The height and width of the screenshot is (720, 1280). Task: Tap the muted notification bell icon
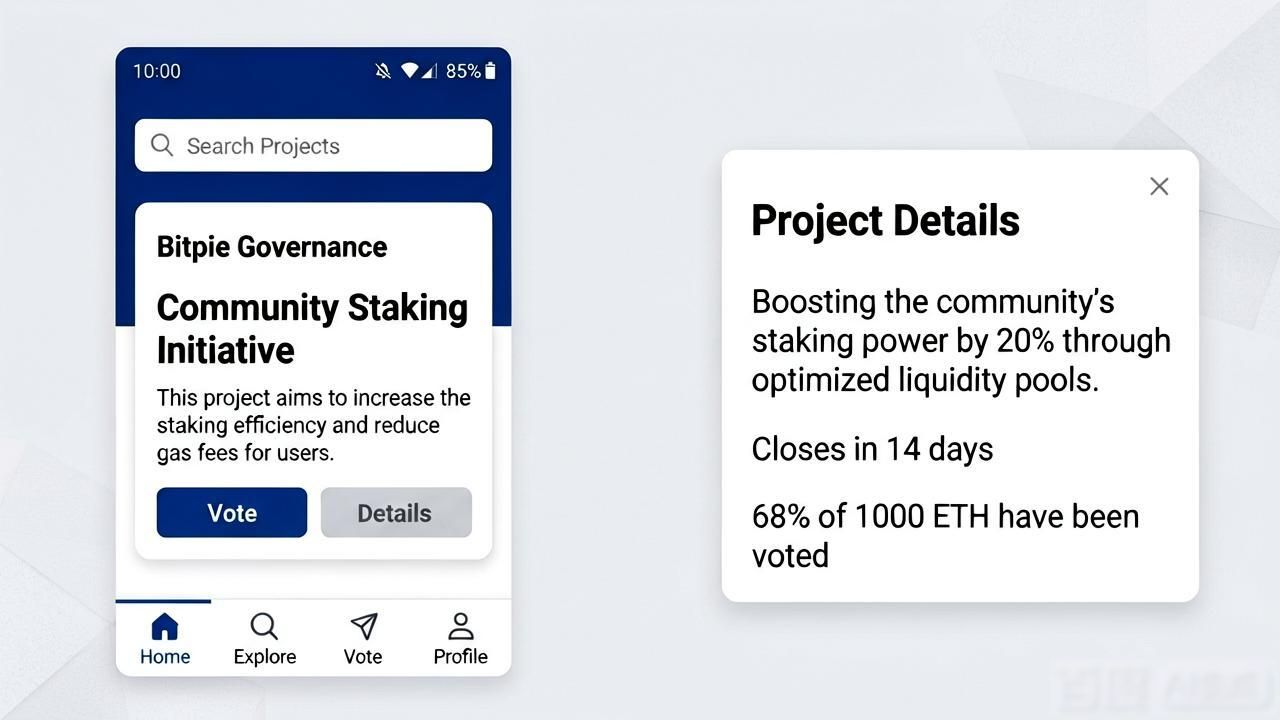tap(383, 71)
